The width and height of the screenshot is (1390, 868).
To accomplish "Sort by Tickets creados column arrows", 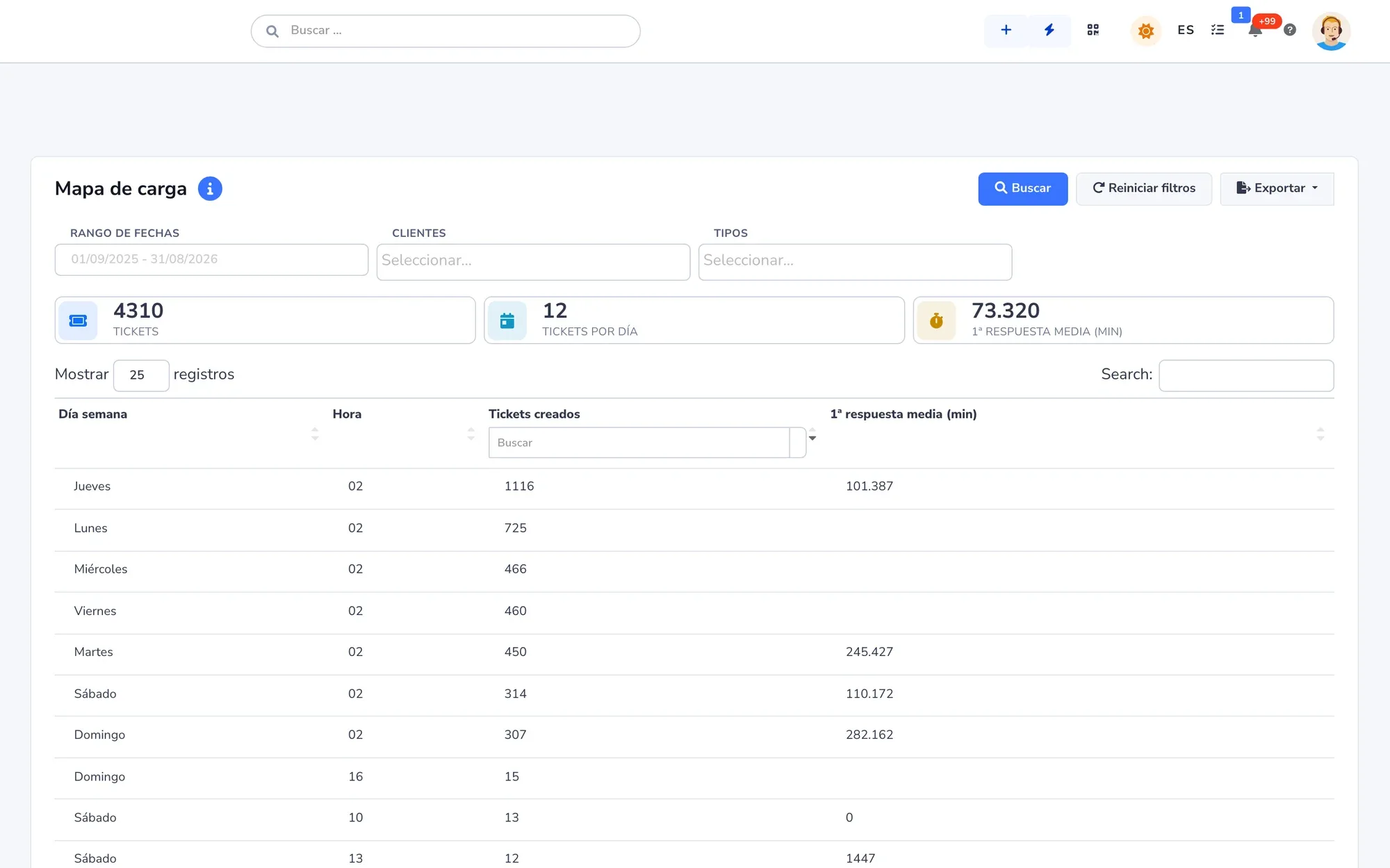I will coord(812,434).
